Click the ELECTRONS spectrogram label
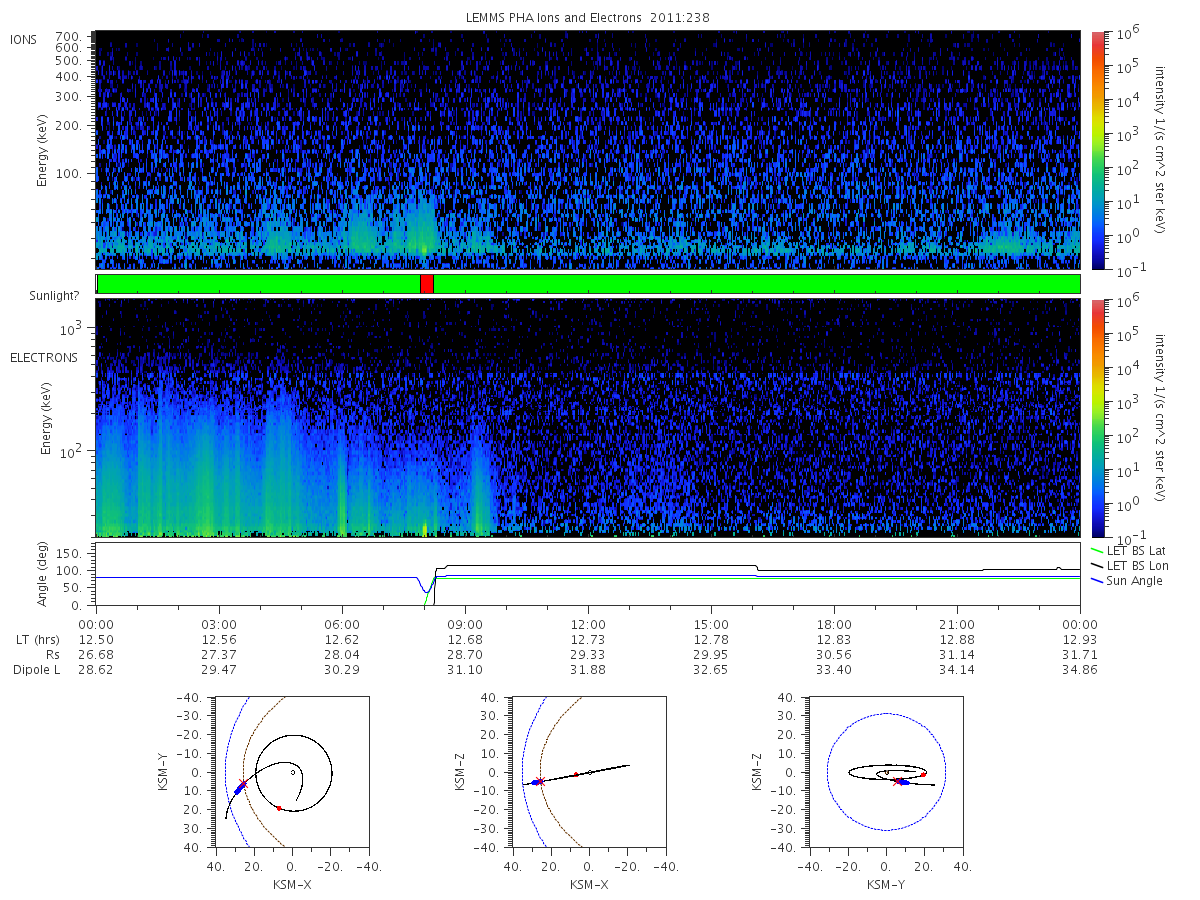The image size is (1200, 900). point(43,357)
